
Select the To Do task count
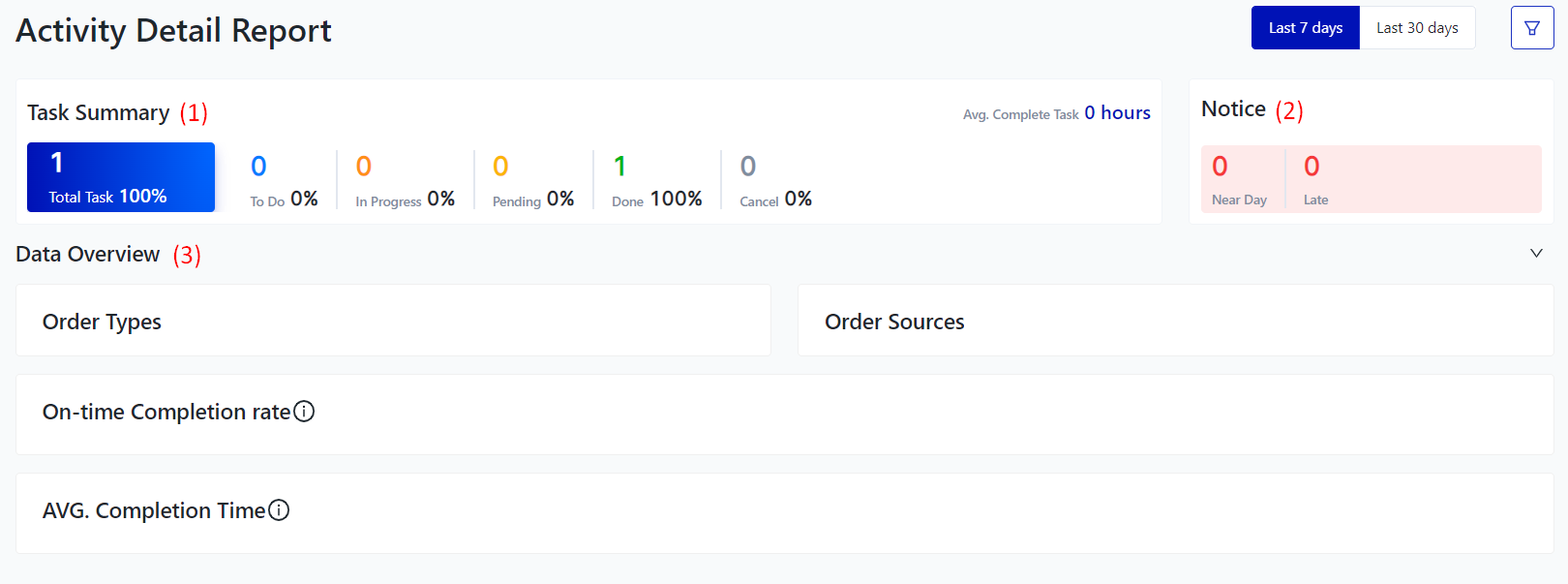(x=283, y=181)
